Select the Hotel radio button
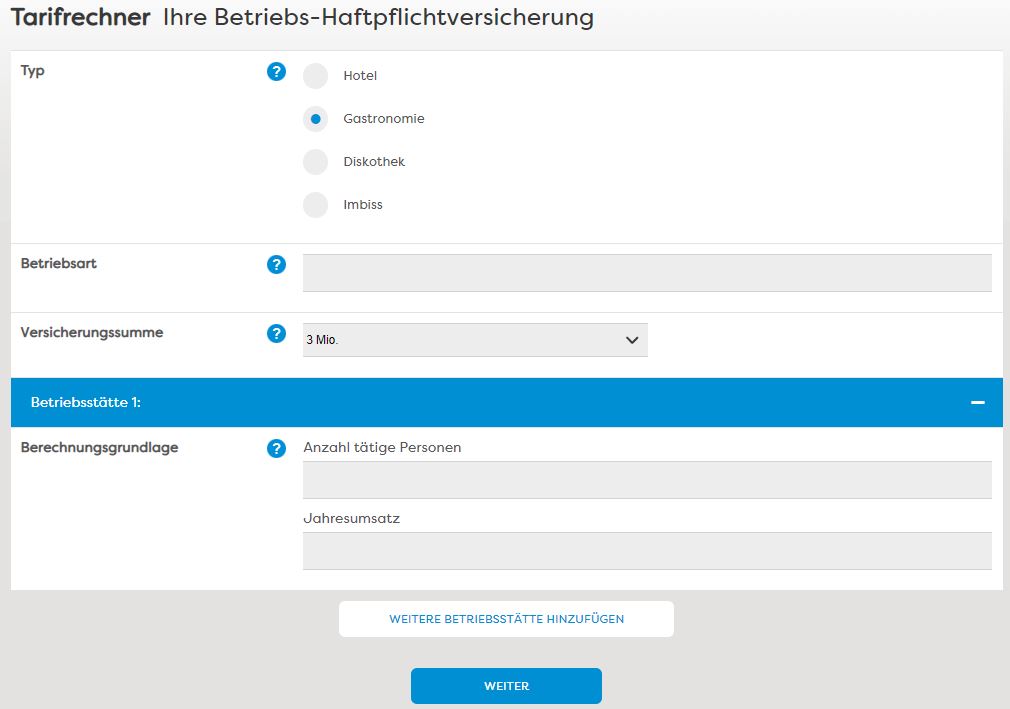Viewport: 1010px width, 709px height. 316,76
